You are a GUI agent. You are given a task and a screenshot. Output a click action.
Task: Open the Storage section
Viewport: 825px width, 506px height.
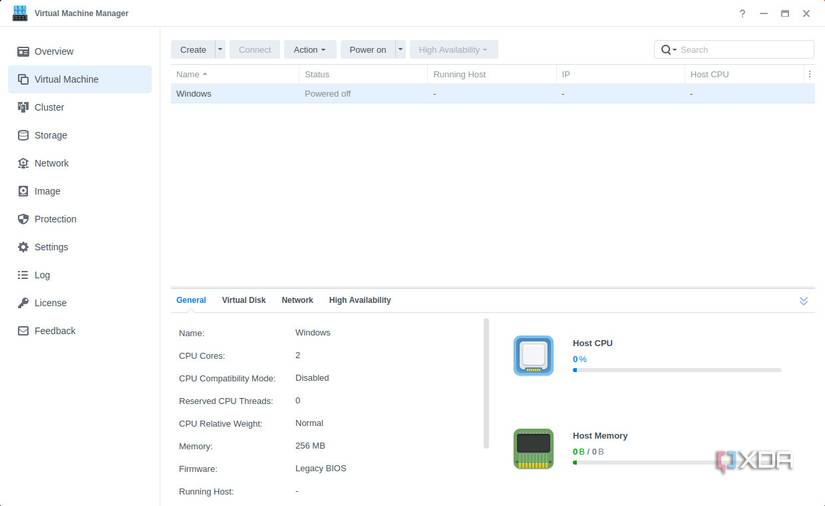pyautogui.click(x=80, y=135)
